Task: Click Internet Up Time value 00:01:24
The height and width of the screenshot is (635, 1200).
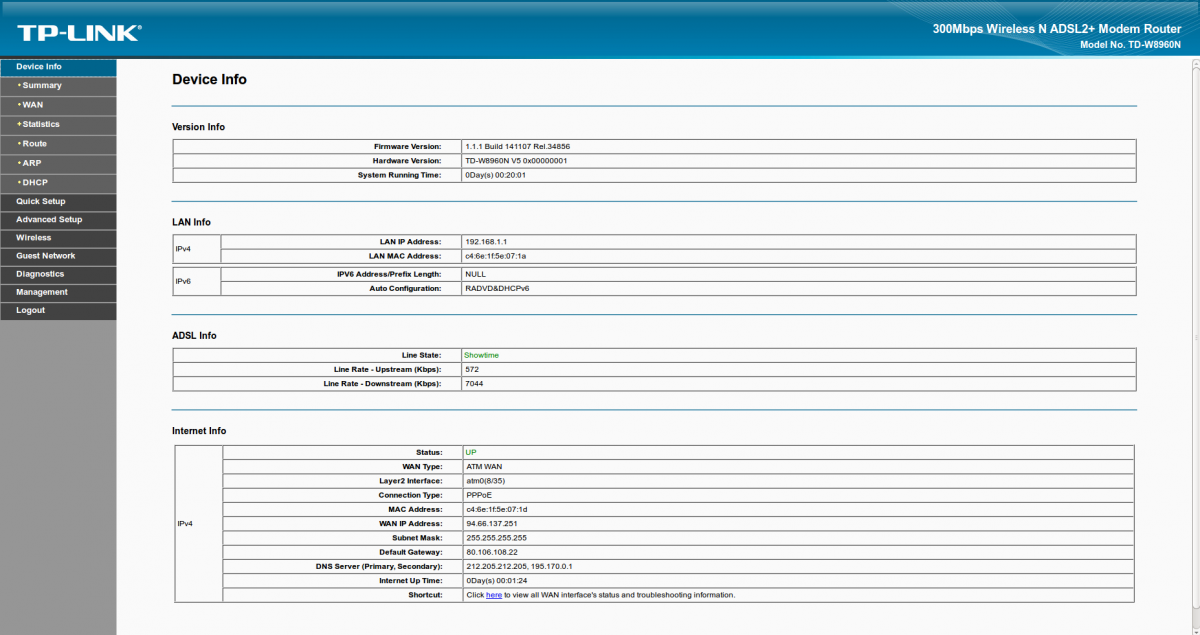Action: (497, 580)
